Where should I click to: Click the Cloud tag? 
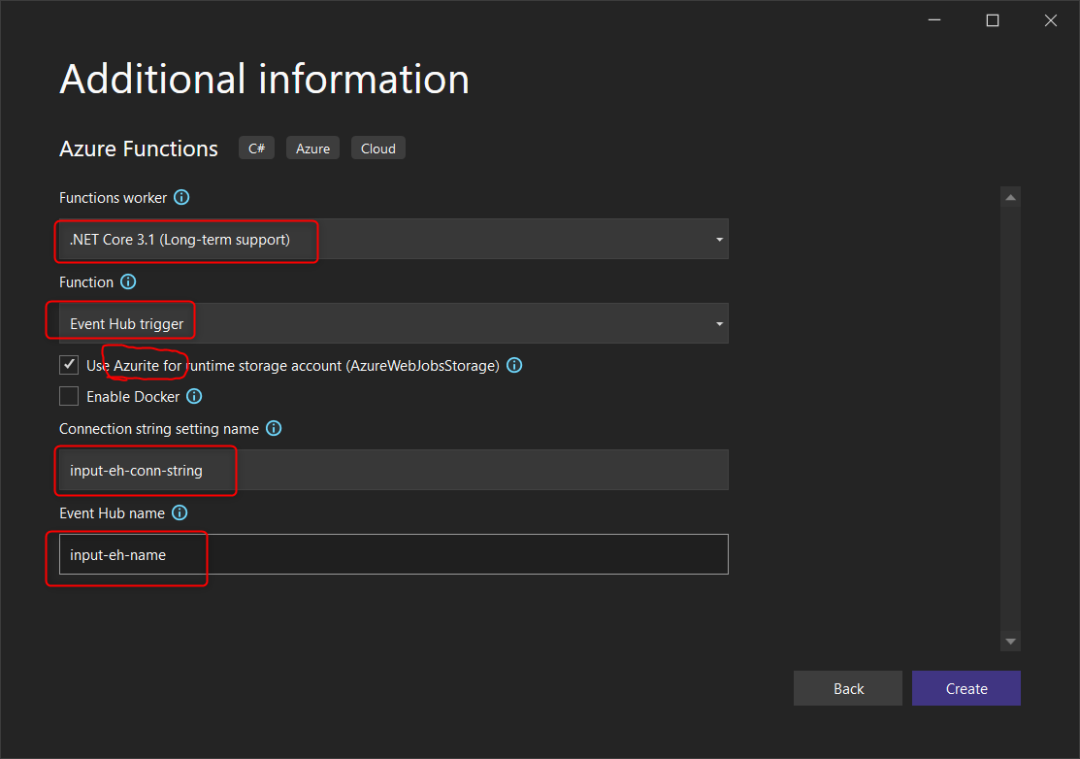tap(378, 149)
